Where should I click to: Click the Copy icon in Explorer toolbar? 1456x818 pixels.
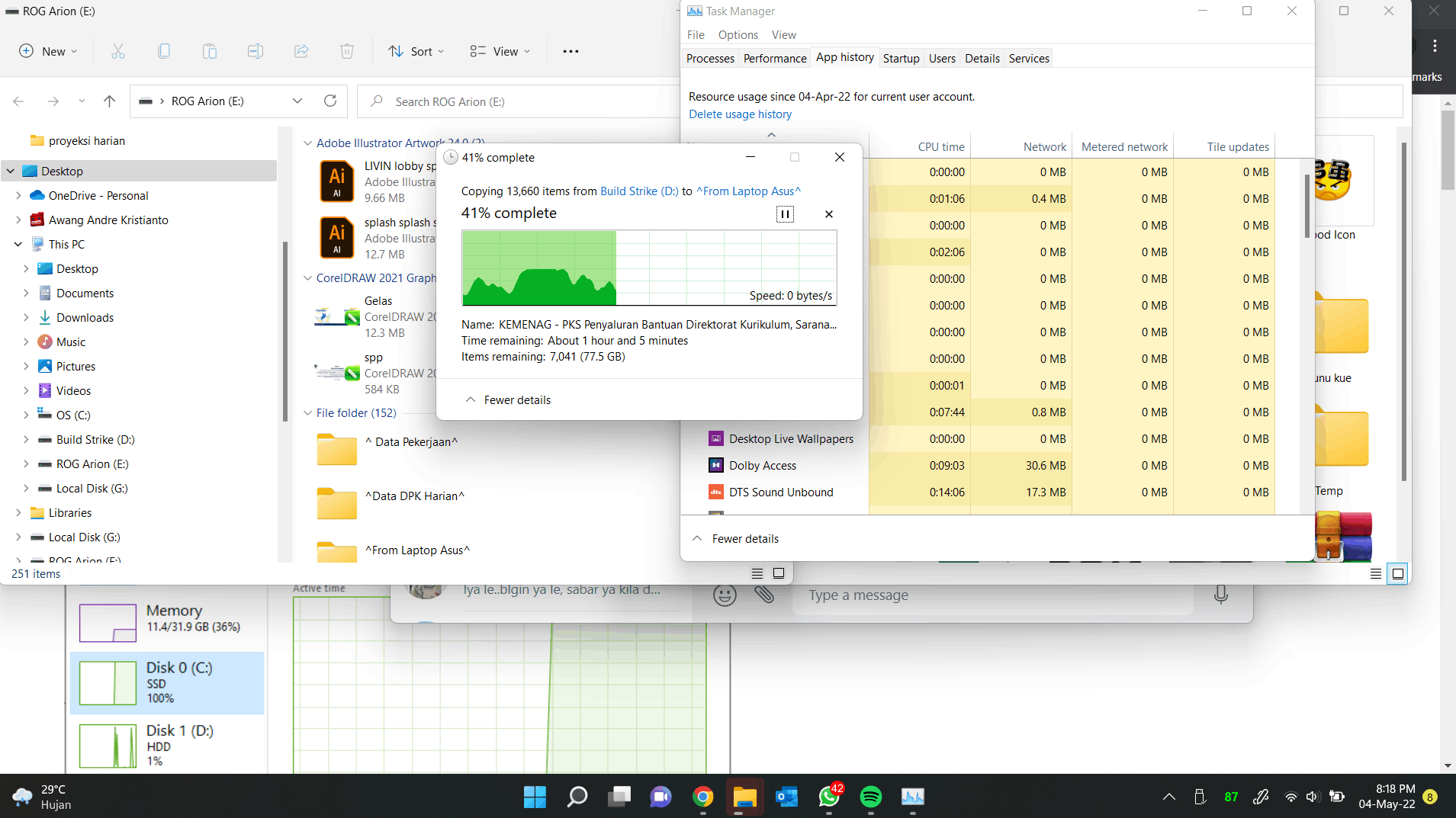164,51
